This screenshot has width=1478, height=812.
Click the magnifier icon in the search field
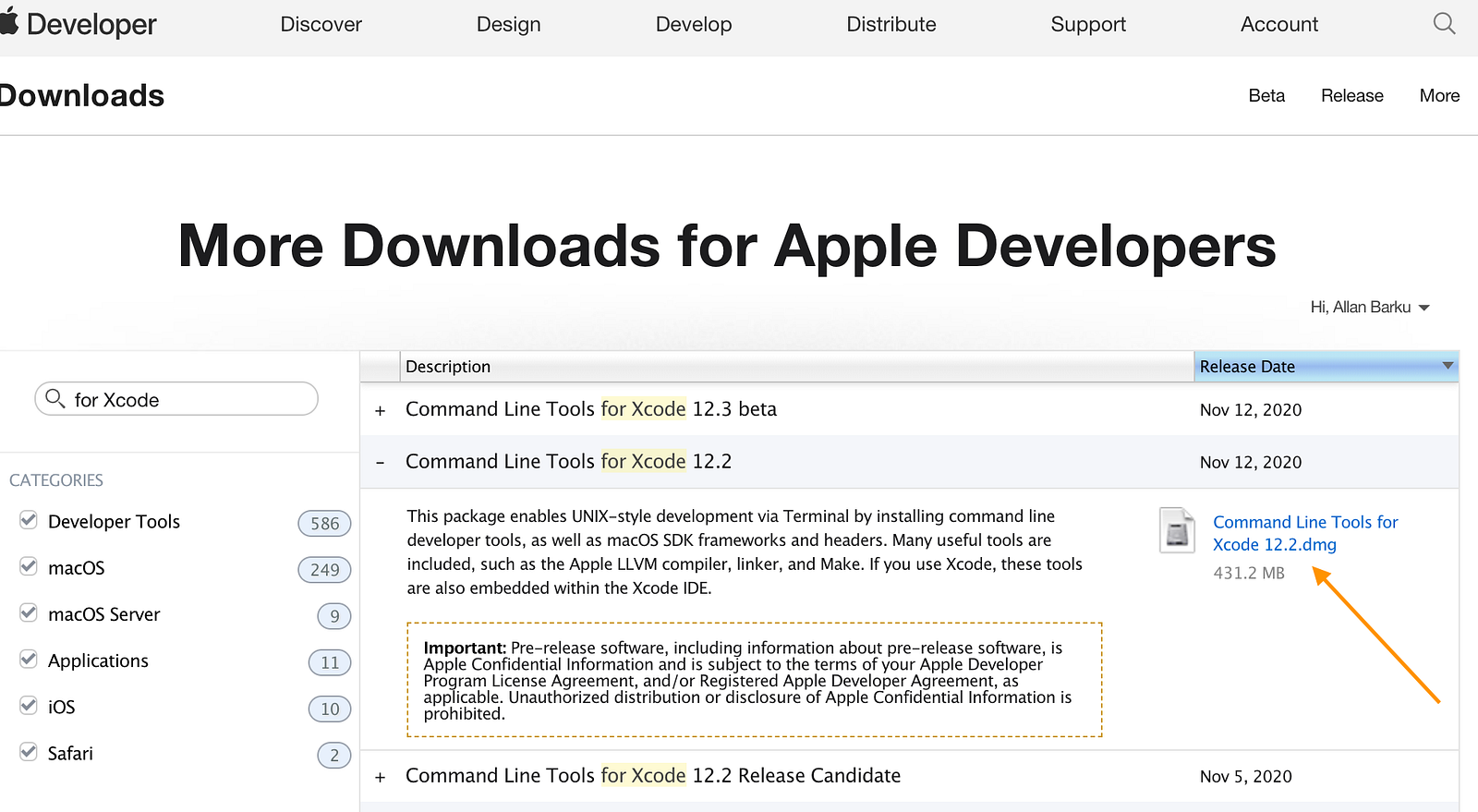point(55,398)
